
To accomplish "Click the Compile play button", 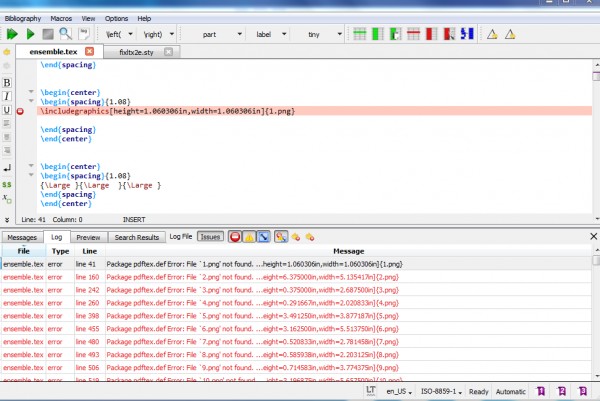I will coord(30,34).
